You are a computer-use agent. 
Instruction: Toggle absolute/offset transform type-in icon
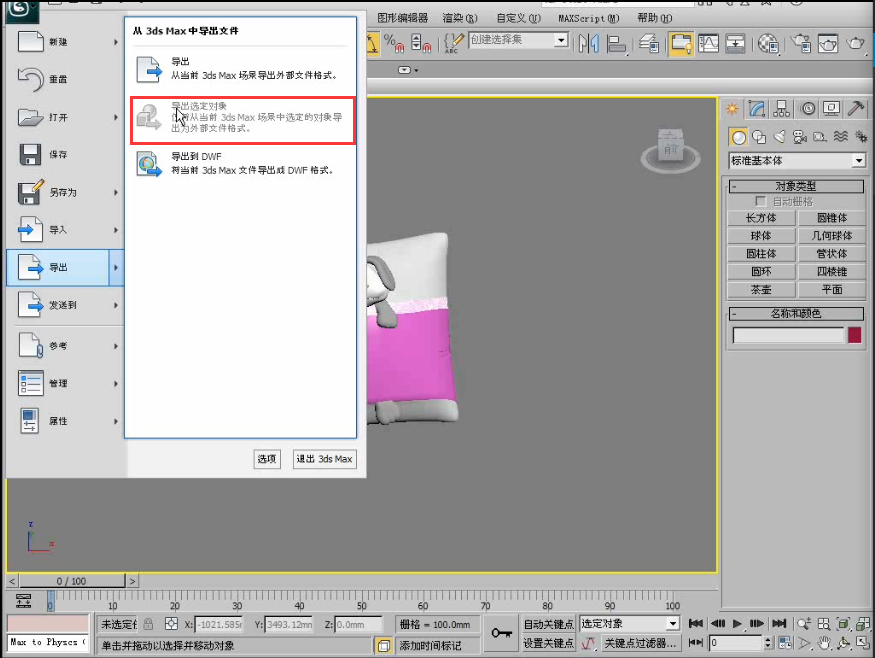(171, 624)
